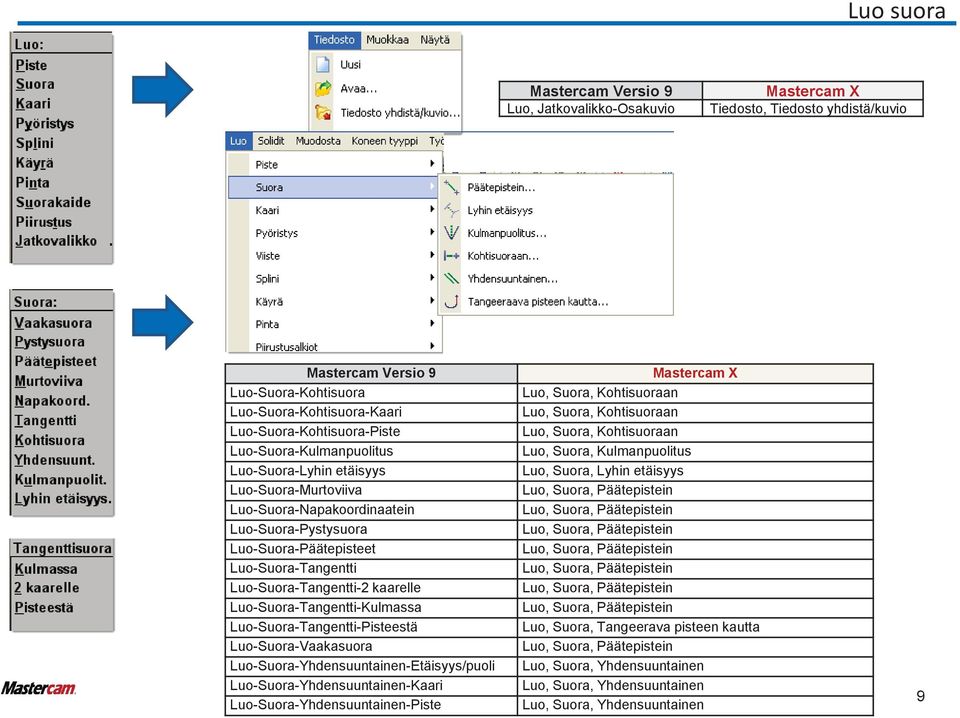The height and width of the screenshot is (718, 960).
Task: Expand the Pyöristys submenu arrow
Action: tap(432, 233)
